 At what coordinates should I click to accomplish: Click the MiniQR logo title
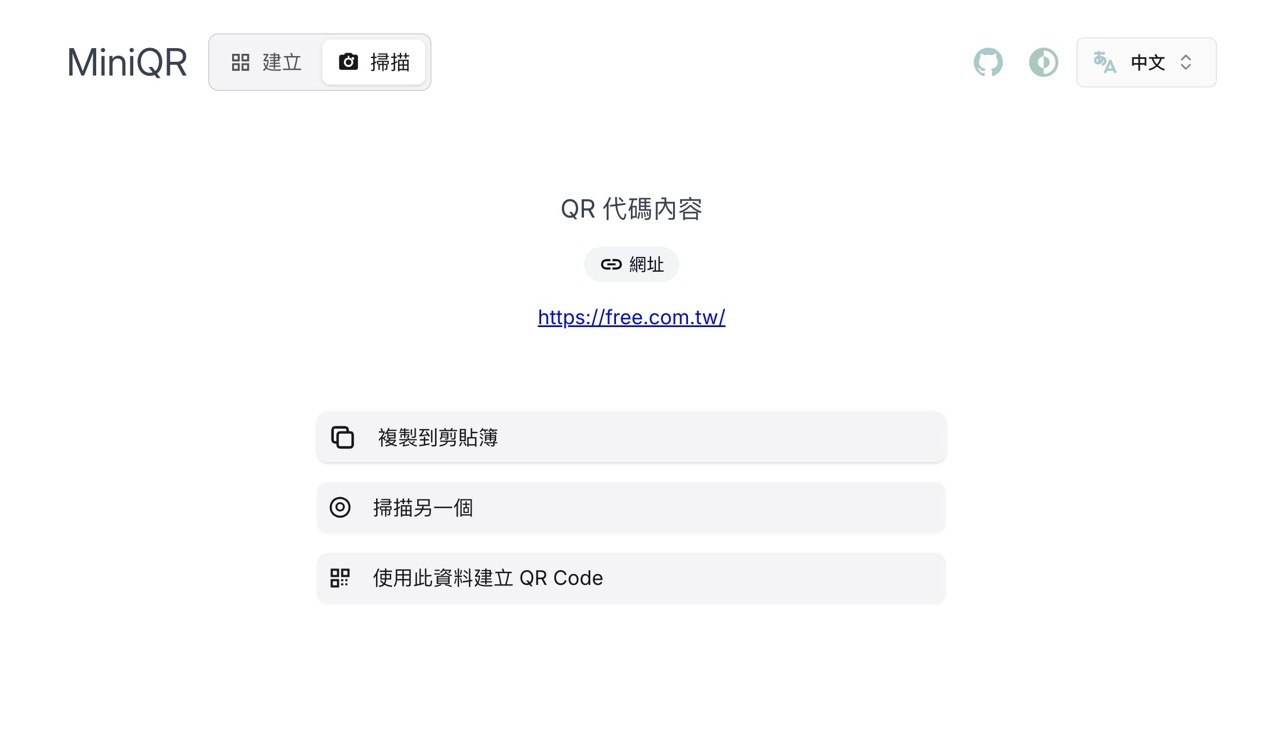(x=127, y=62)
